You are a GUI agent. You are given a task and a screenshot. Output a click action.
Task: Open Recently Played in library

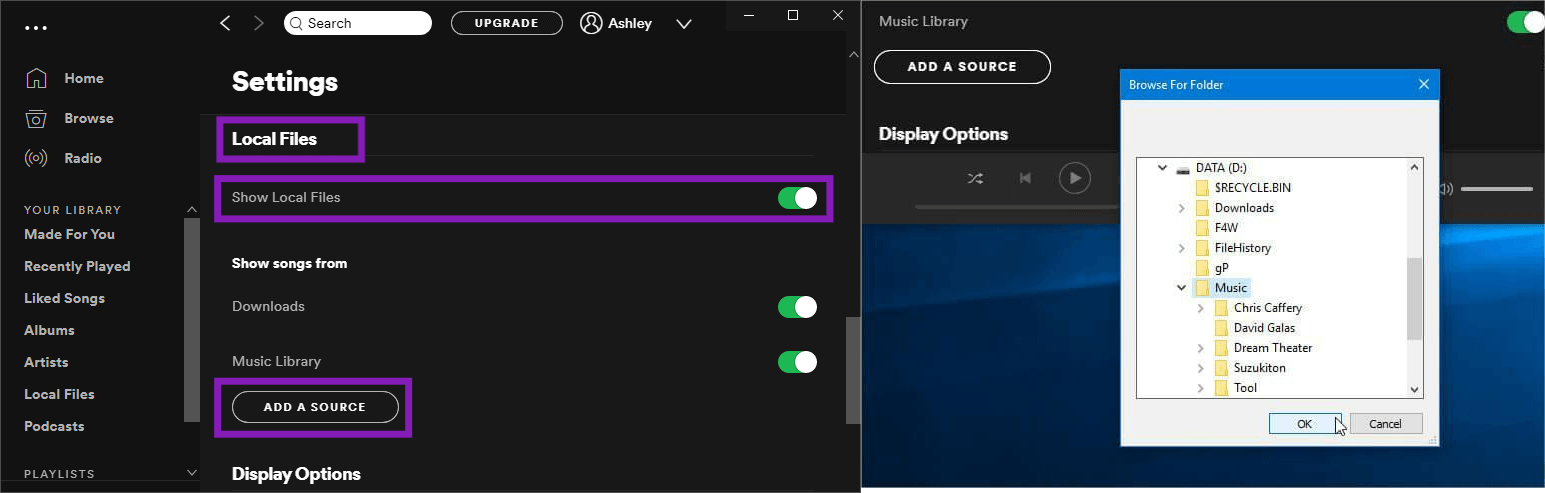(77, 266)
